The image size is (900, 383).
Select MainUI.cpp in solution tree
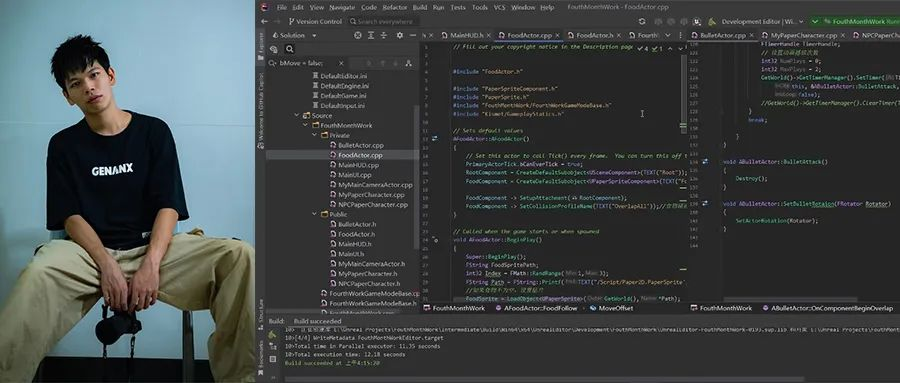point(350,175)
